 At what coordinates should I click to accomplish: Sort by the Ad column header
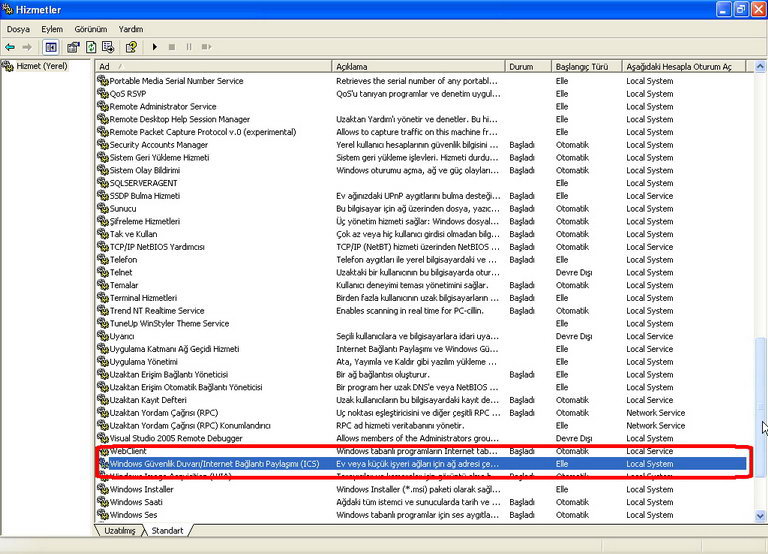click(x=214, y=66)
